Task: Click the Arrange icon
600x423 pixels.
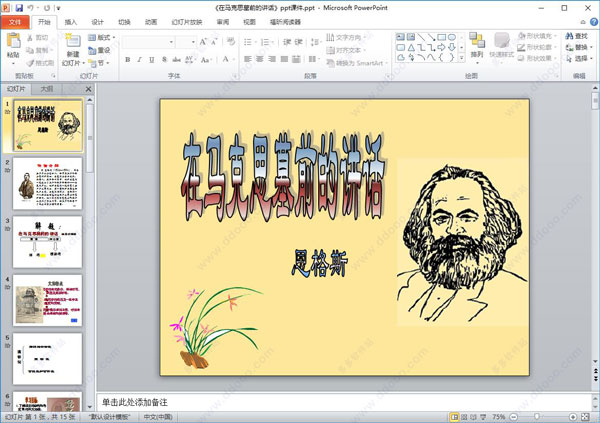Action: 477,41
